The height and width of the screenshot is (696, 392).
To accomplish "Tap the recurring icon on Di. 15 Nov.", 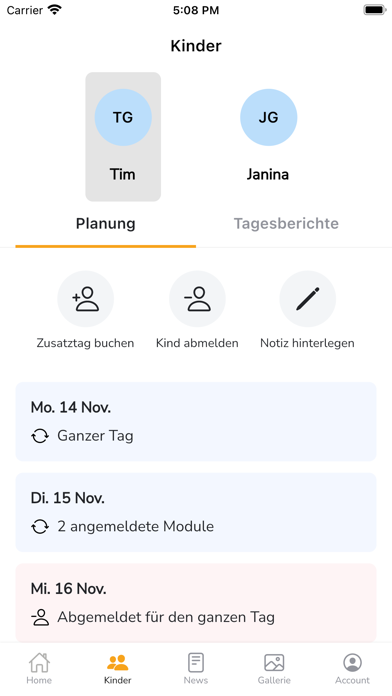I will click(40, 527).
